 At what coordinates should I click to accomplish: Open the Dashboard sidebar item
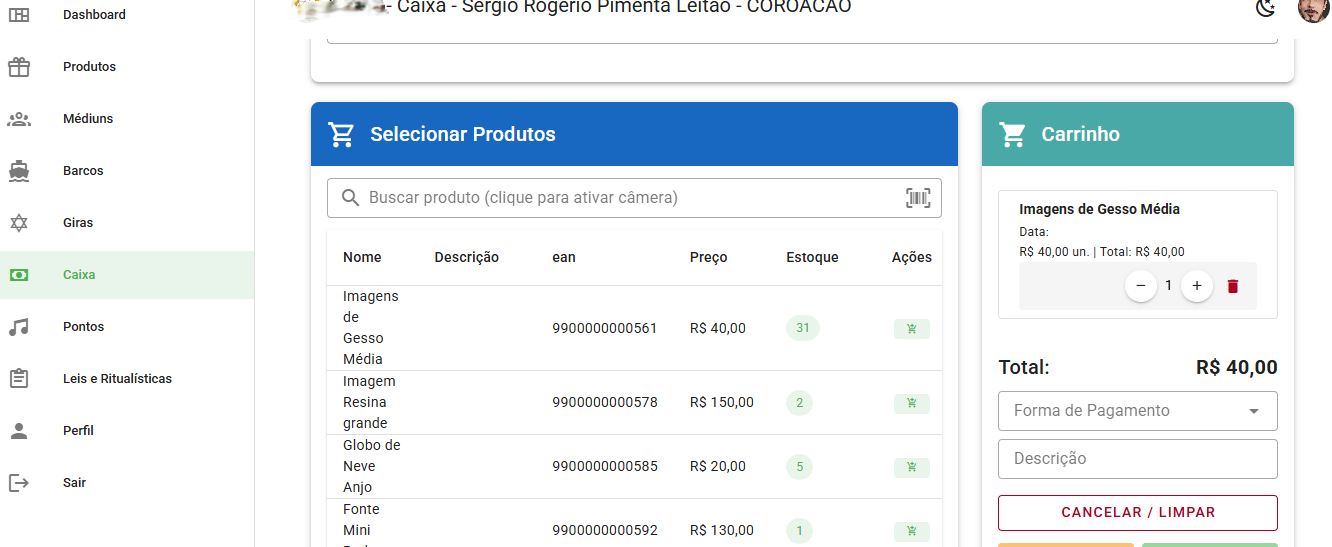pyautogui.click(x=127, y=15)
